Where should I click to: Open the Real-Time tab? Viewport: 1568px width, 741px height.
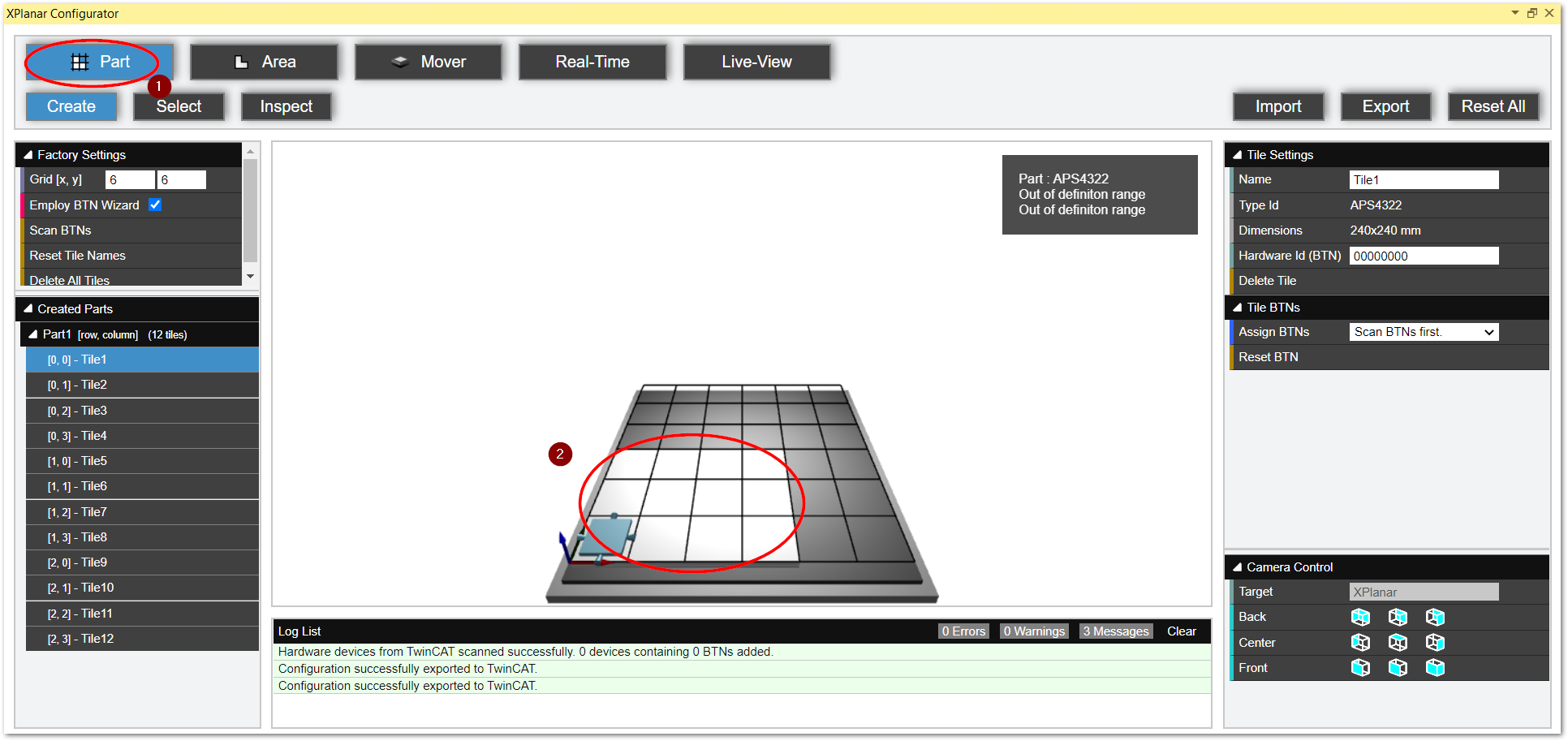coord(592,62)
